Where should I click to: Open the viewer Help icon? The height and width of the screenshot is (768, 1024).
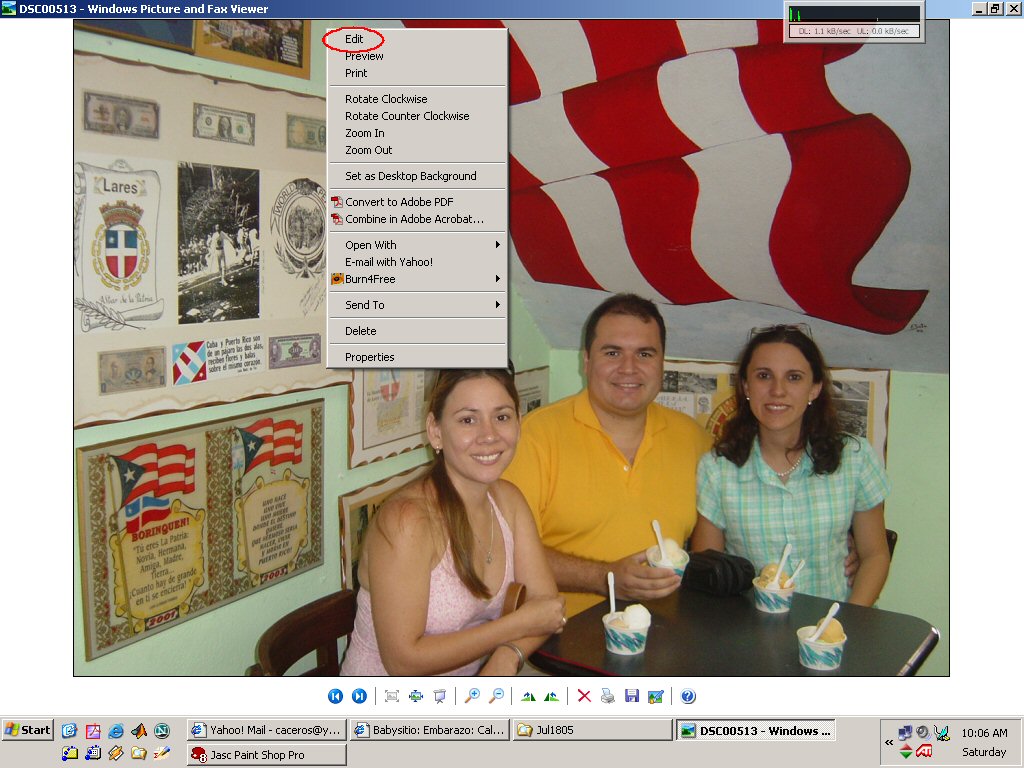pos(688,696)
